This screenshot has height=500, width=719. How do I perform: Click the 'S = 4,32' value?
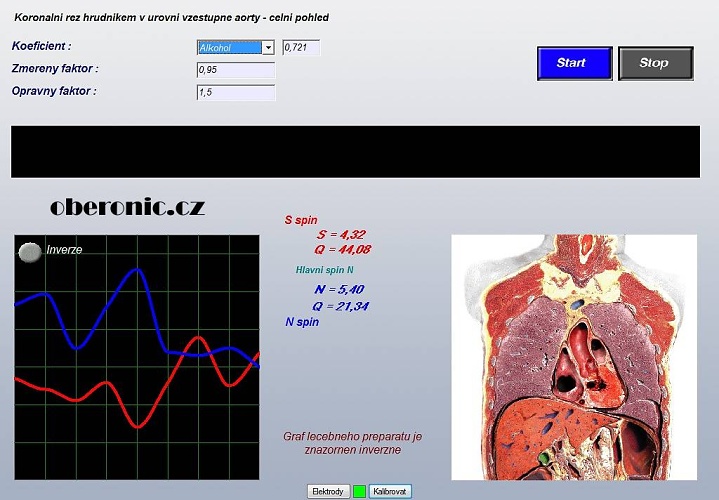click(341, 234)
